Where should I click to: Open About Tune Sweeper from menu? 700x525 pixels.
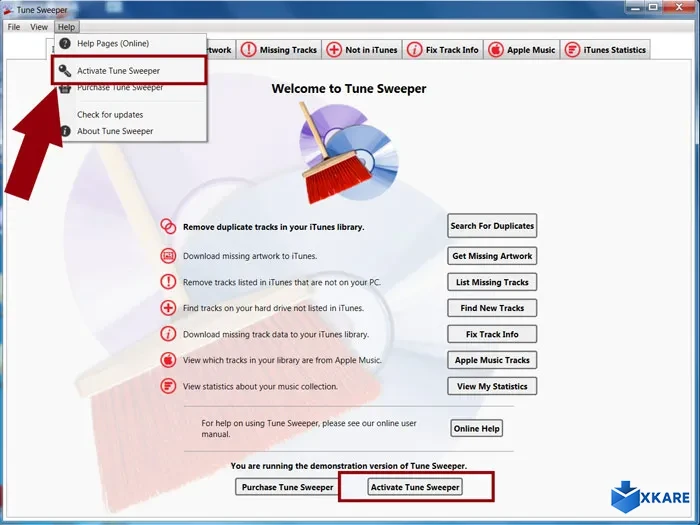pyautogui.click(x=129, y=131)
